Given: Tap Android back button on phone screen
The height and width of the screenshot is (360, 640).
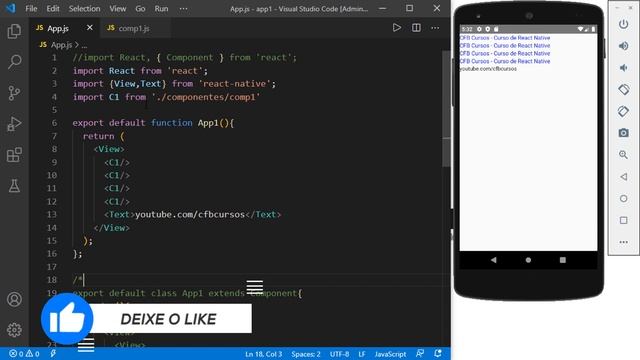Looking at the screenshot, I should (494, 260).
